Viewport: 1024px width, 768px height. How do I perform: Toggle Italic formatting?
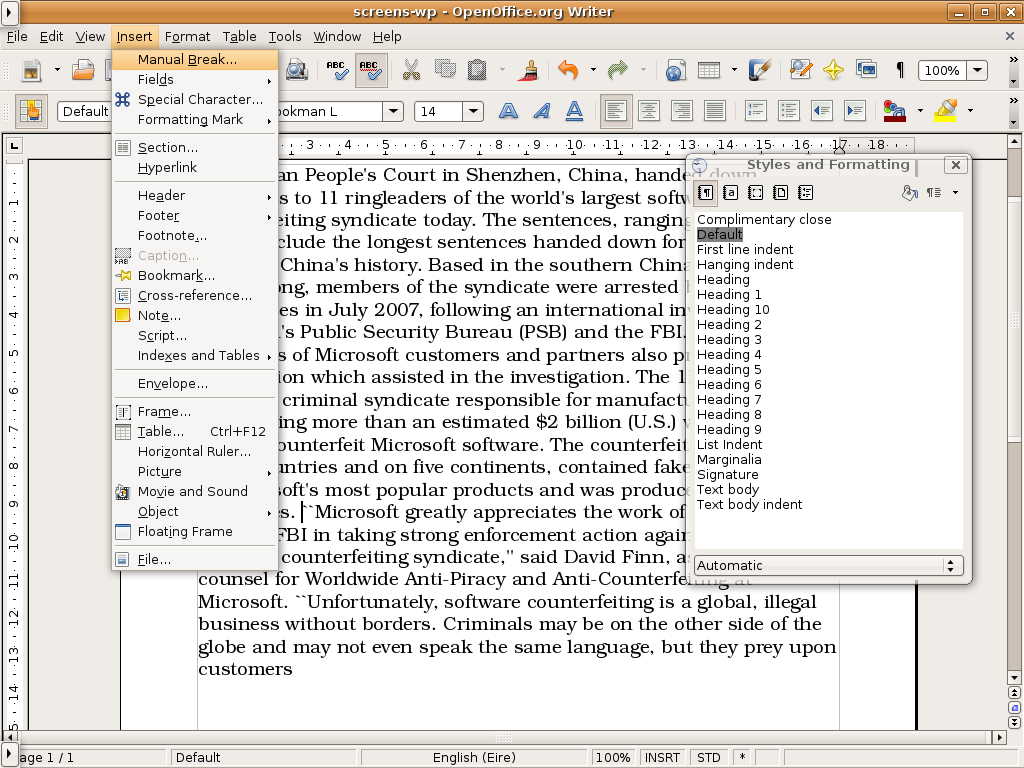[x=541, y=111]
